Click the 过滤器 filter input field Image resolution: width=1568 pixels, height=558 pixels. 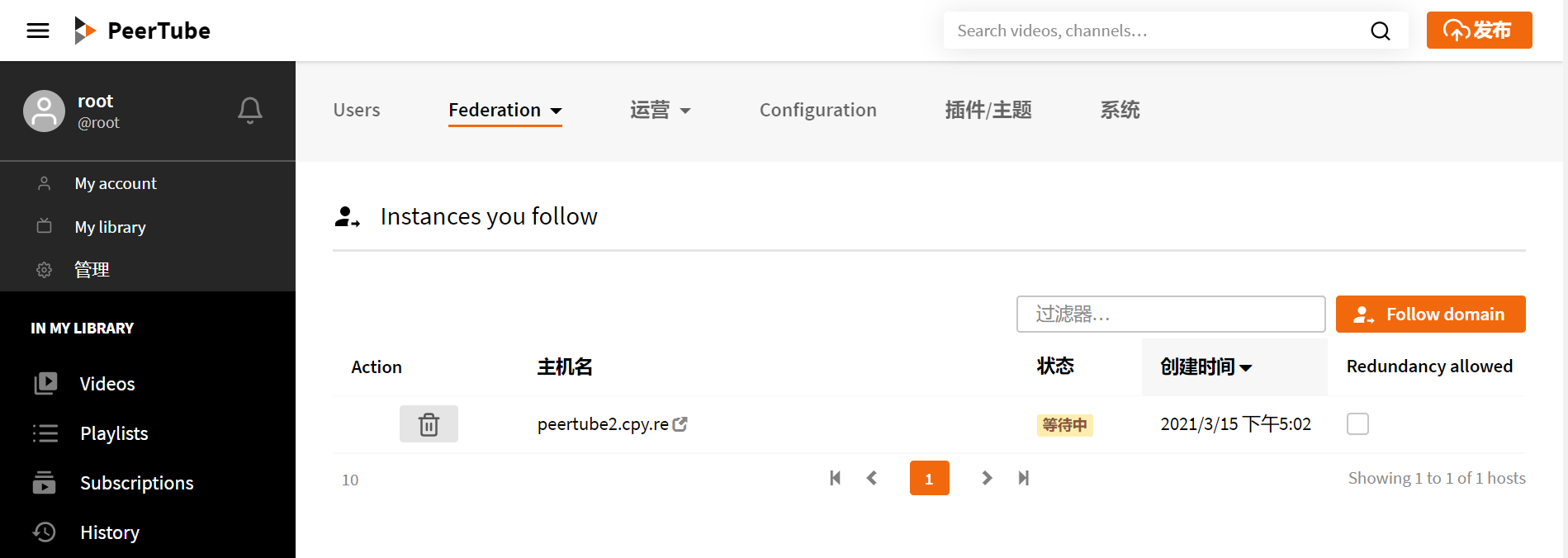pos(1171,314)
